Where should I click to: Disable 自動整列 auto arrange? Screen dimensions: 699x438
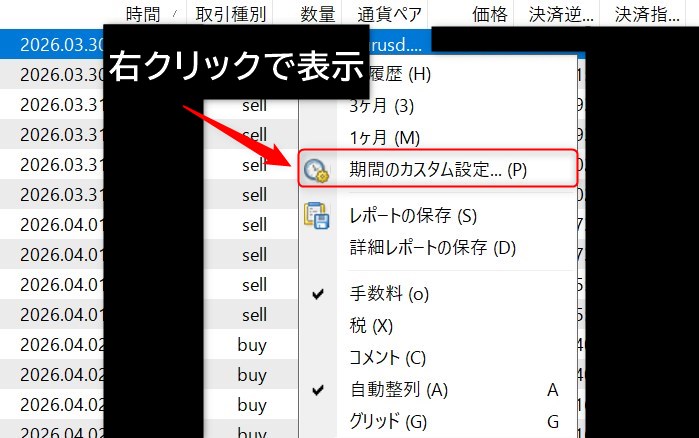pyautogui.click(x=399, y=389)
